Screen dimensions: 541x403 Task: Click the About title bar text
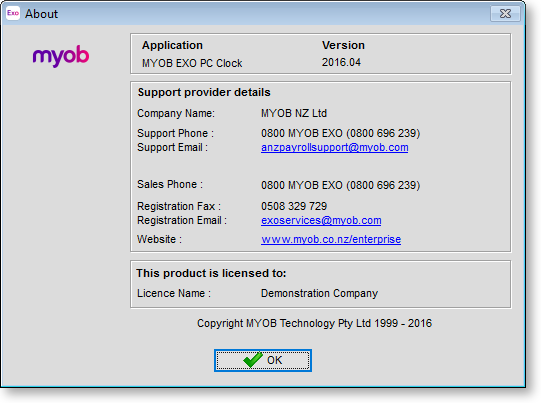coord(41,14)
